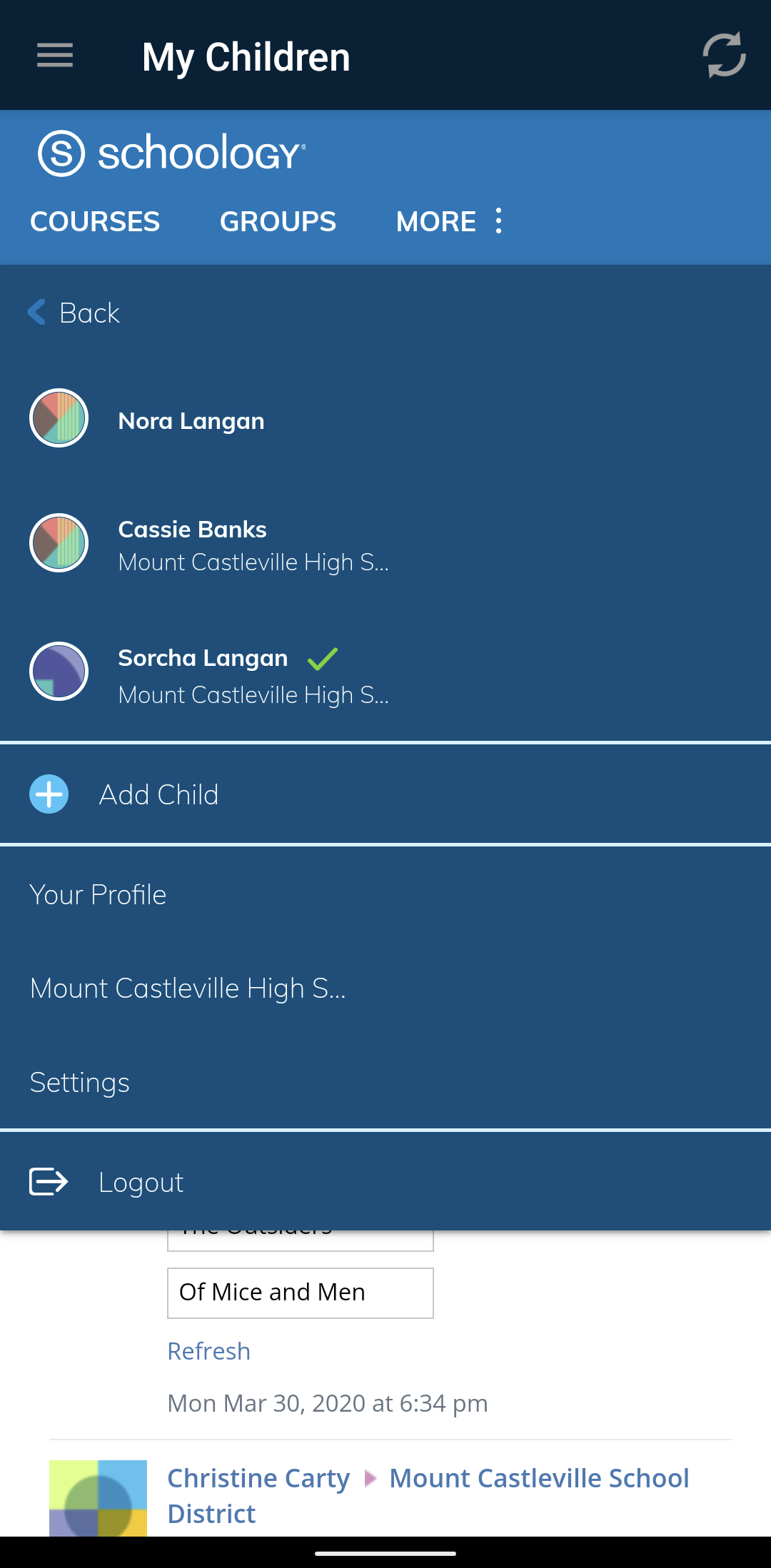
Task: Select Cassie Banks' avatar
Action: tap(59, 543)
